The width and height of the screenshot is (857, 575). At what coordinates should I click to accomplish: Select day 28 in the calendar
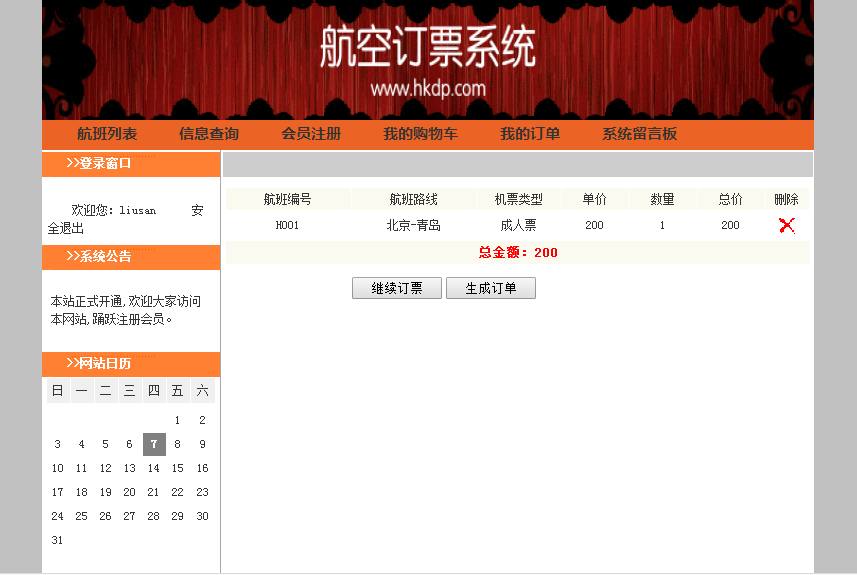pos(154,517)
